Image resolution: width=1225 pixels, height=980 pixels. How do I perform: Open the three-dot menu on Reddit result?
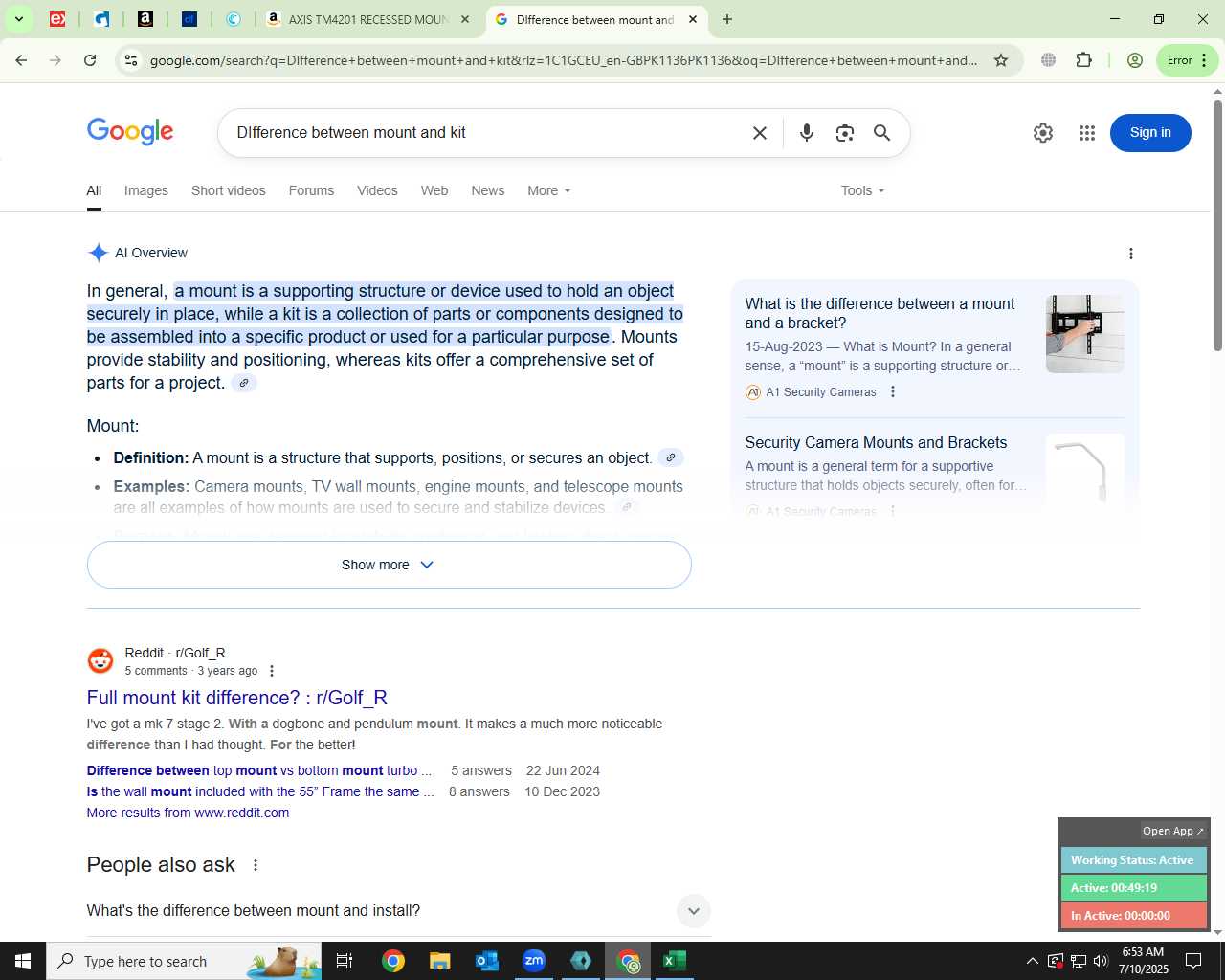coord(272,671)
